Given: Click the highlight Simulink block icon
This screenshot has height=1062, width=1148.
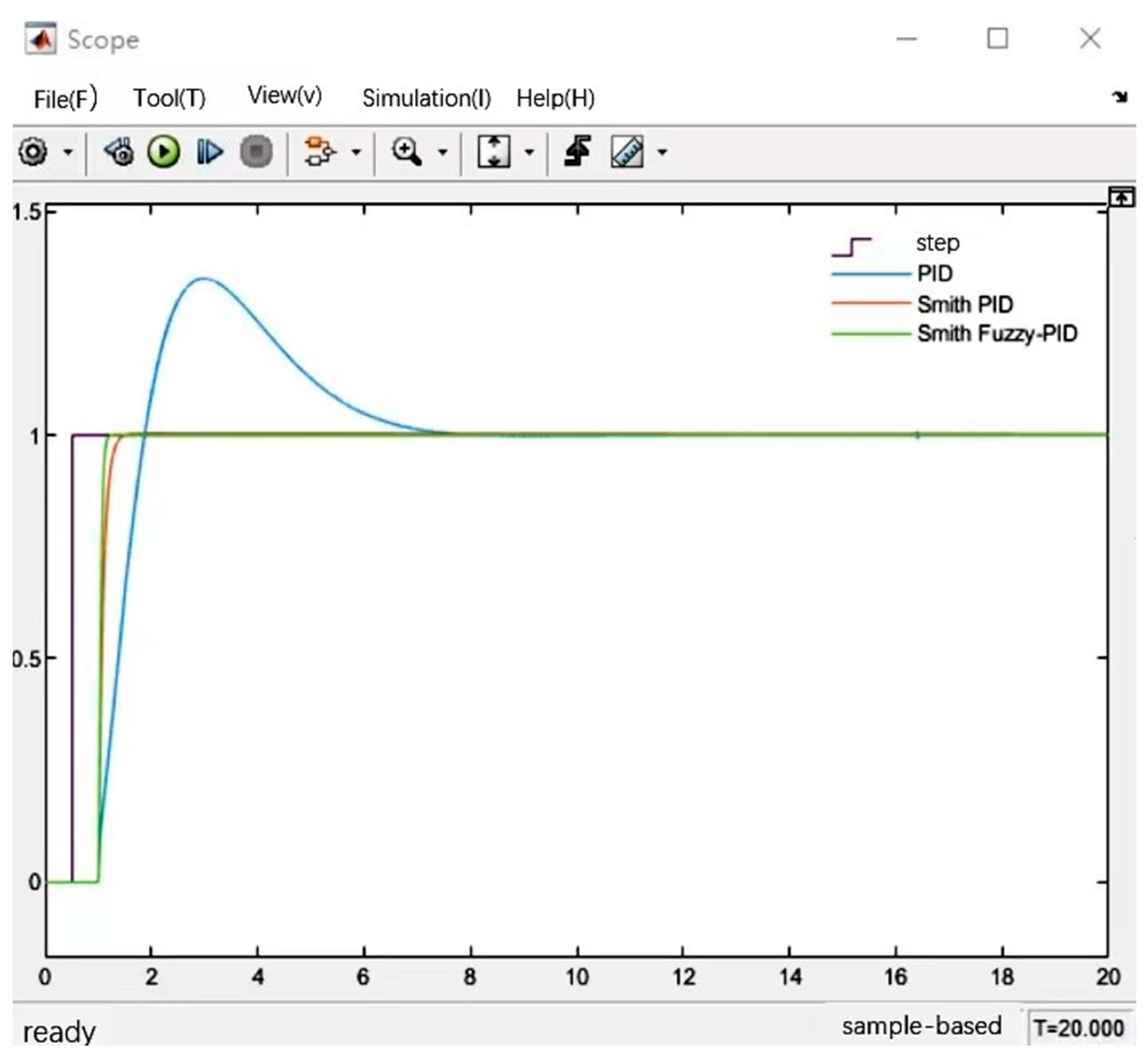Looking at the screenshot, I should pos(319,152).
